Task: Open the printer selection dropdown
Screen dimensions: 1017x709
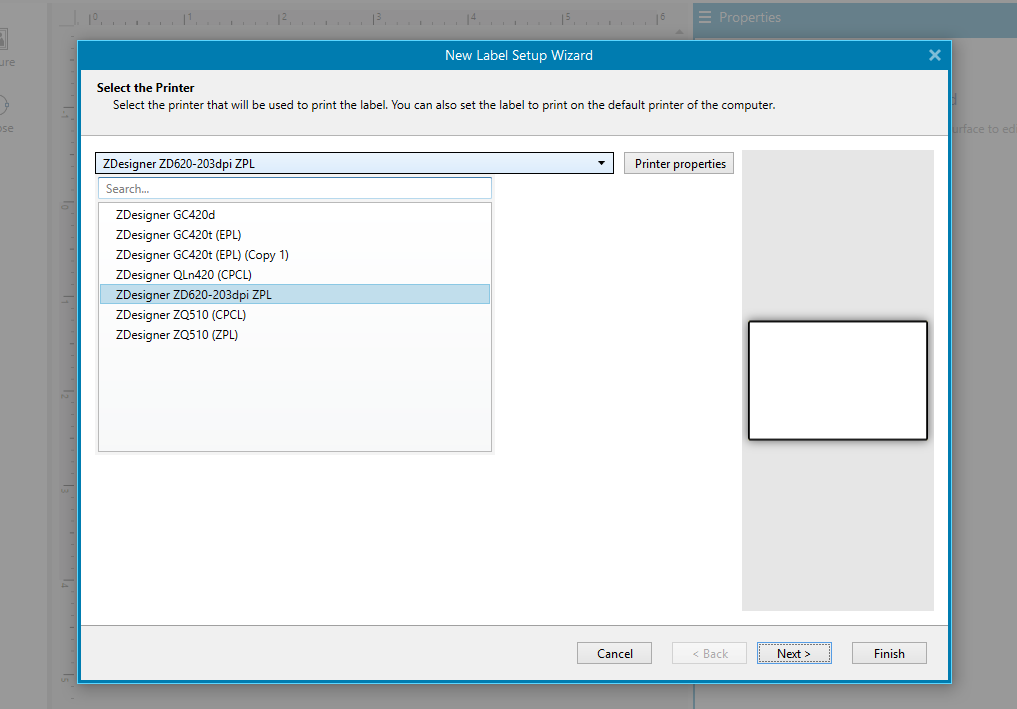Action: tap(601, 163)
